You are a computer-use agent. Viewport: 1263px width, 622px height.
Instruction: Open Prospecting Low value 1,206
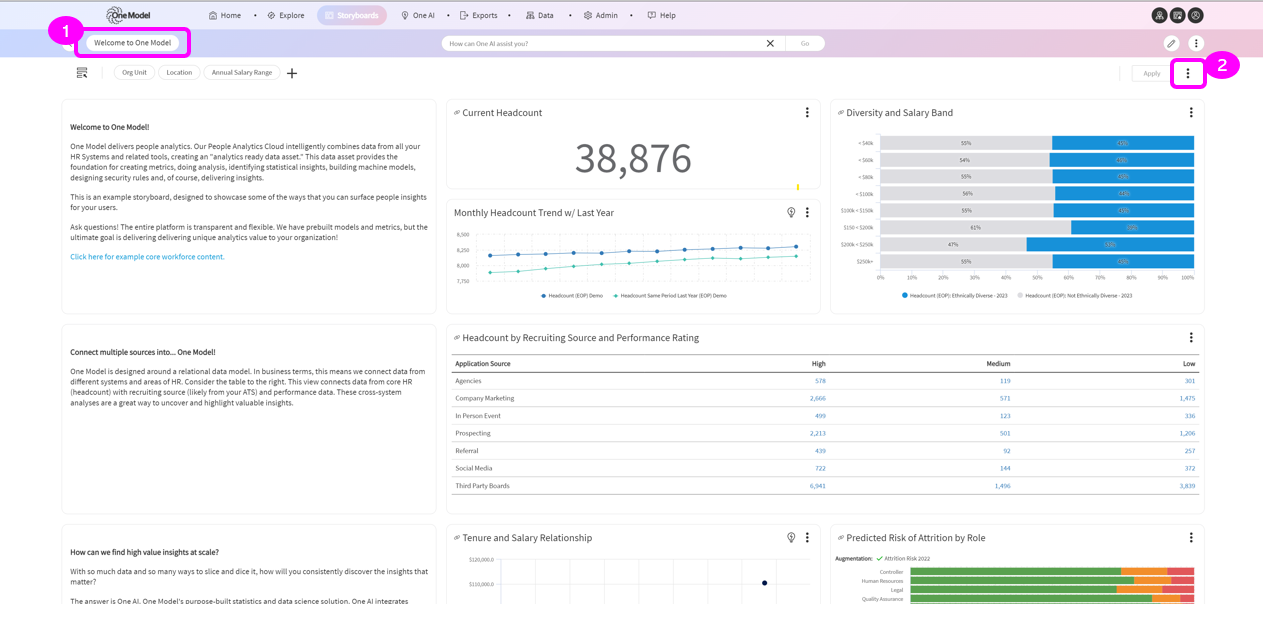(1187, 433)
